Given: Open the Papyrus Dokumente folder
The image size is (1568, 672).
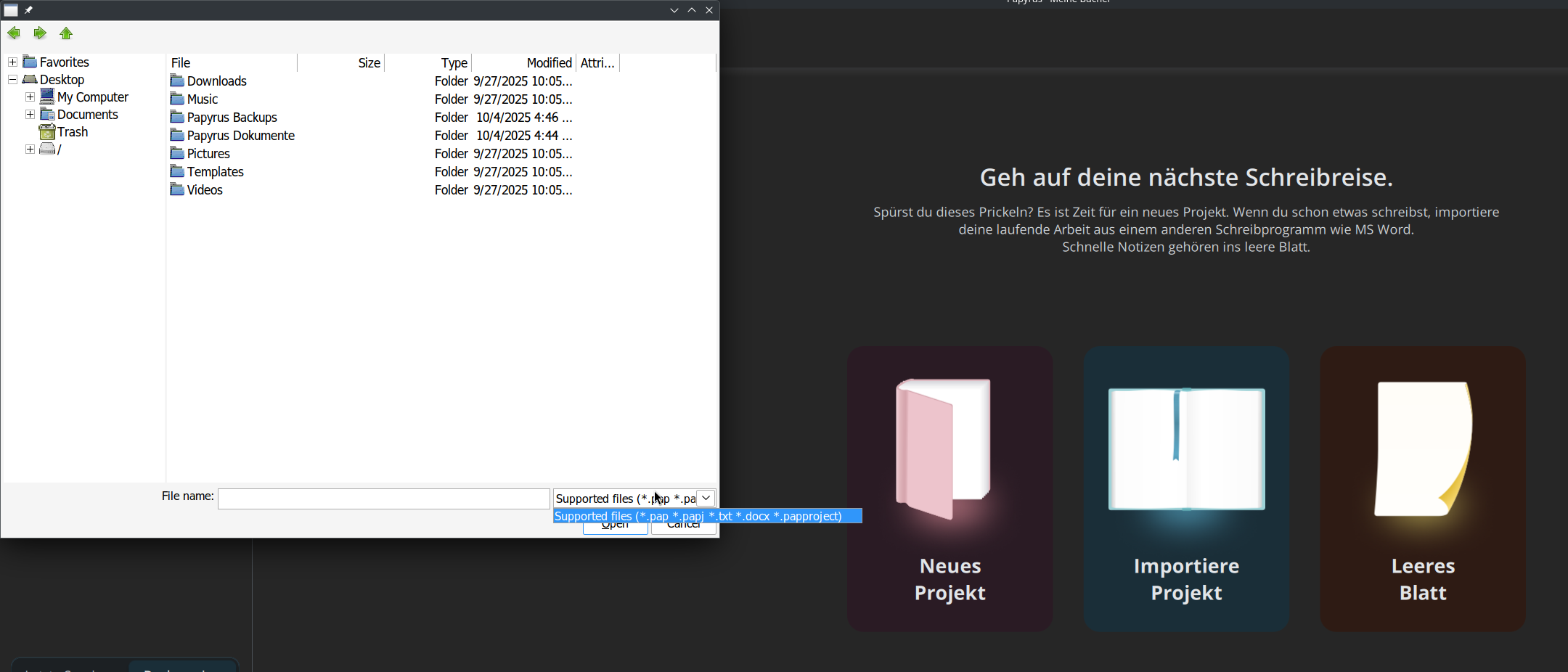Looking at the screenshot, I should (240, 136).
